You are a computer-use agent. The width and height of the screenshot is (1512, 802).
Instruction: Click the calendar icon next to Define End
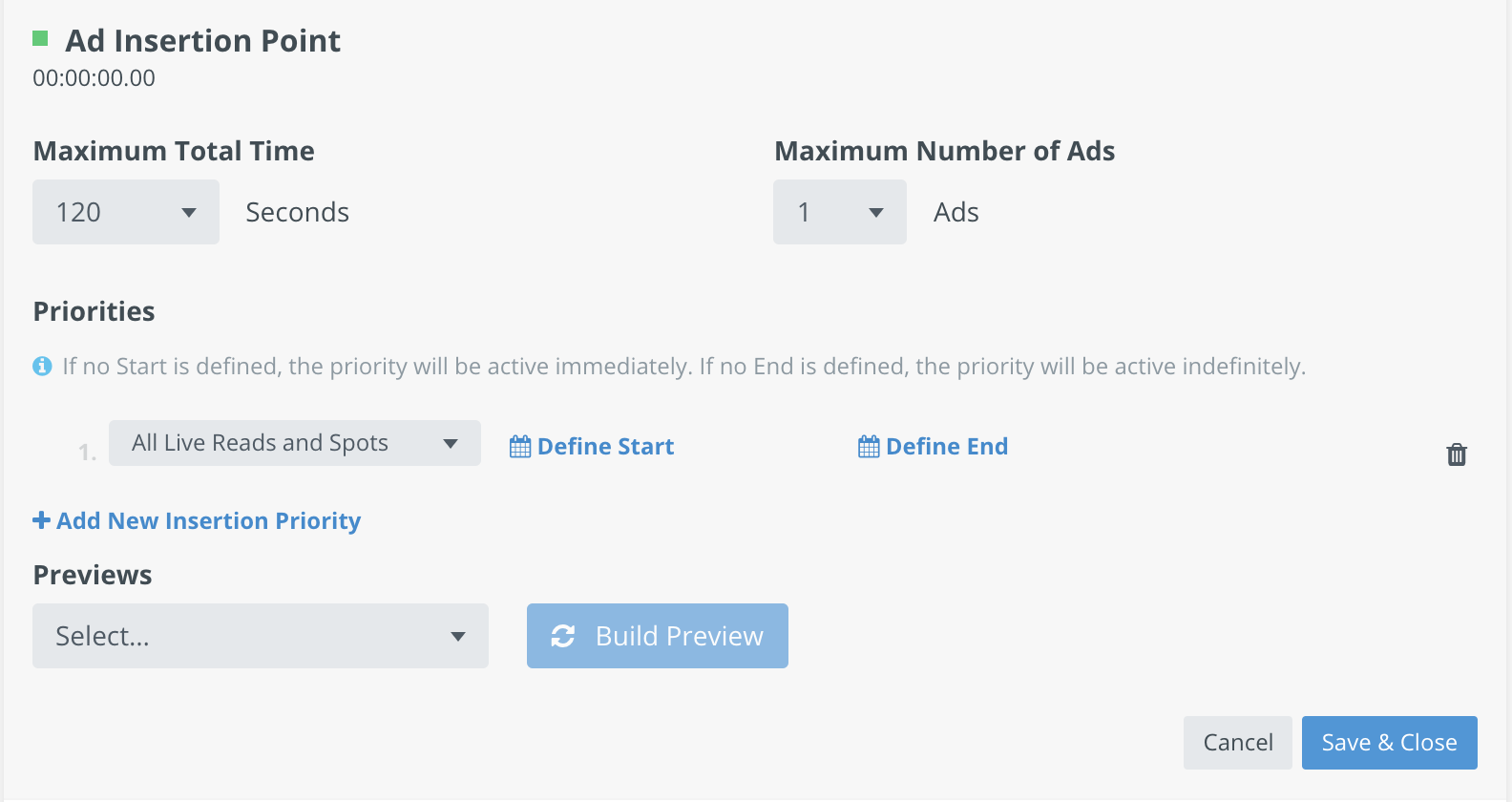(869, 446)
